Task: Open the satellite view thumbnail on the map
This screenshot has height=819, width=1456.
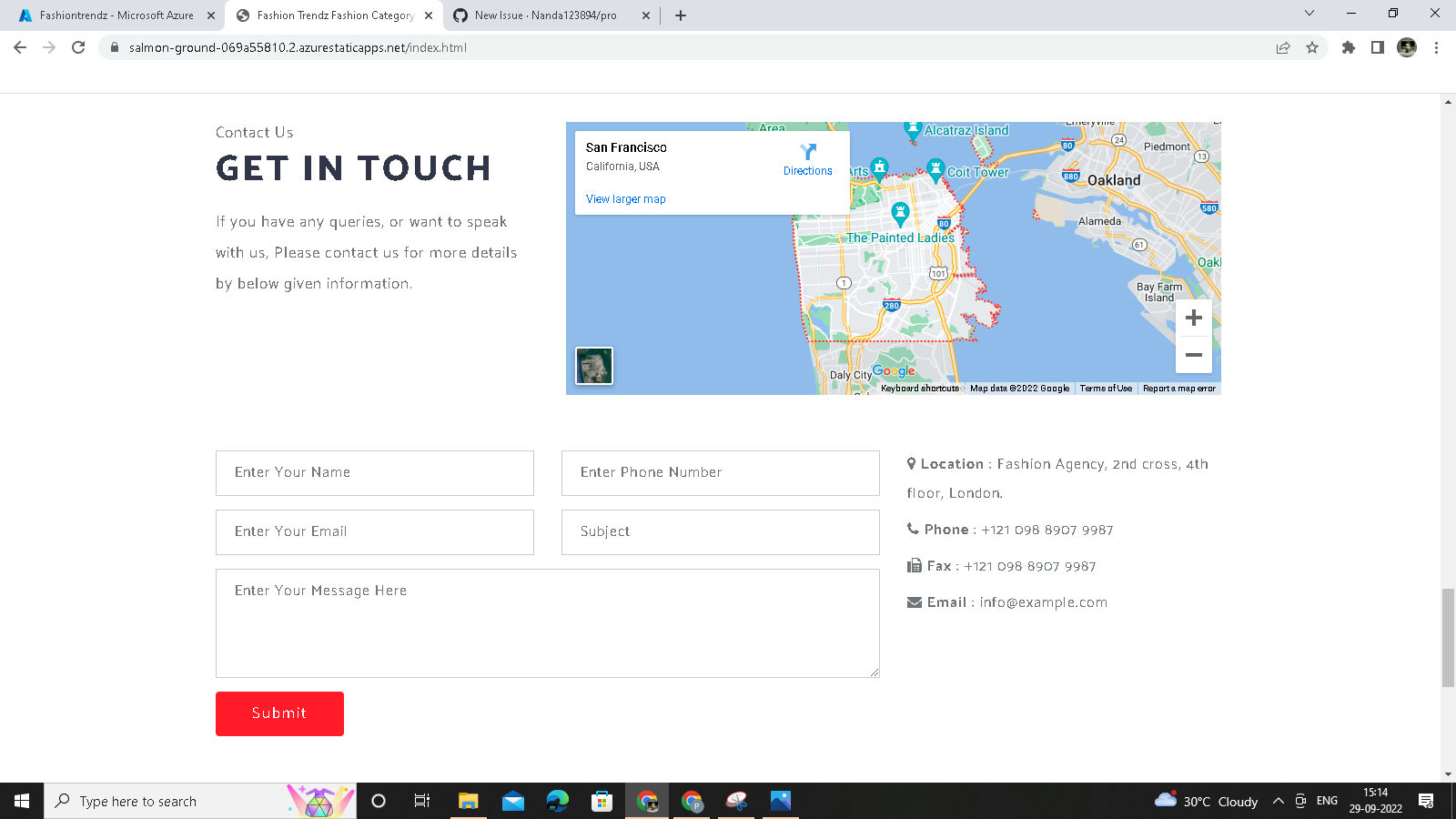Action: pyautogui.click(x=593, y=366)
